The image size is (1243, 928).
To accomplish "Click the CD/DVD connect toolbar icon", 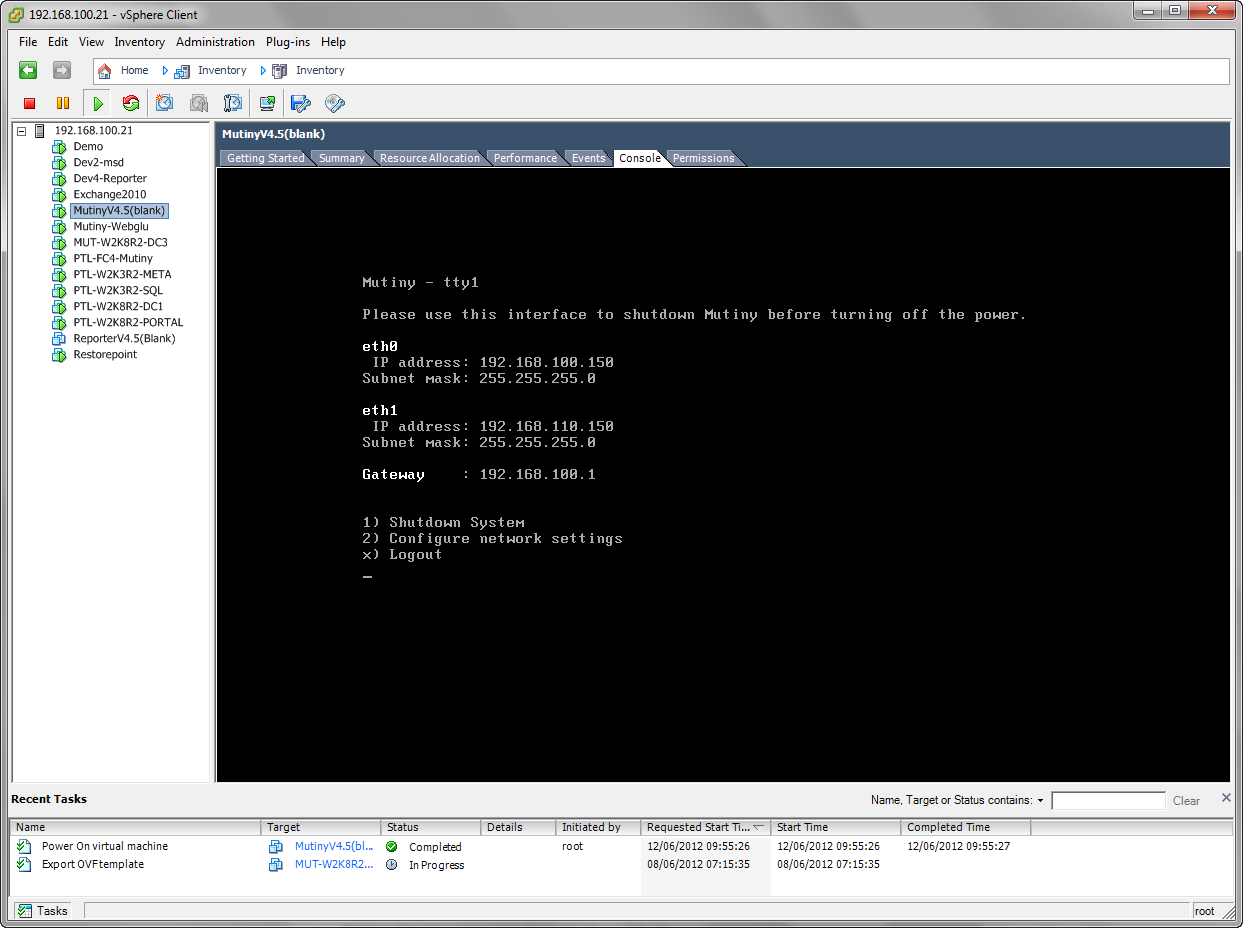I will 335,103.
